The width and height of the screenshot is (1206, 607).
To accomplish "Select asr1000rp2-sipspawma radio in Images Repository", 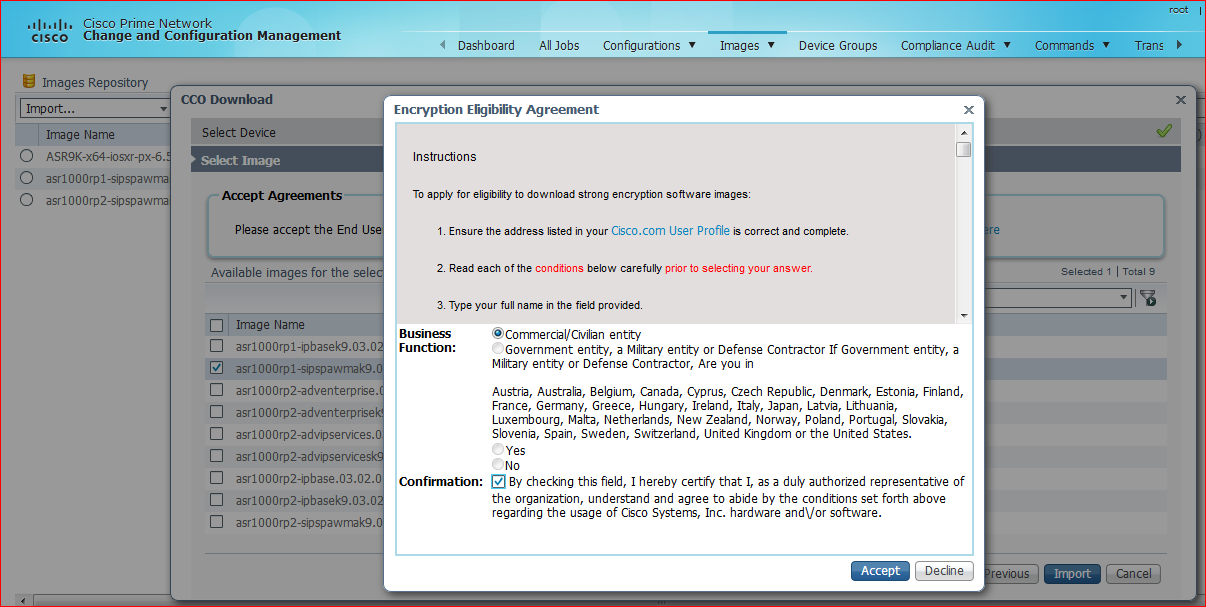I will coord(28,200).
